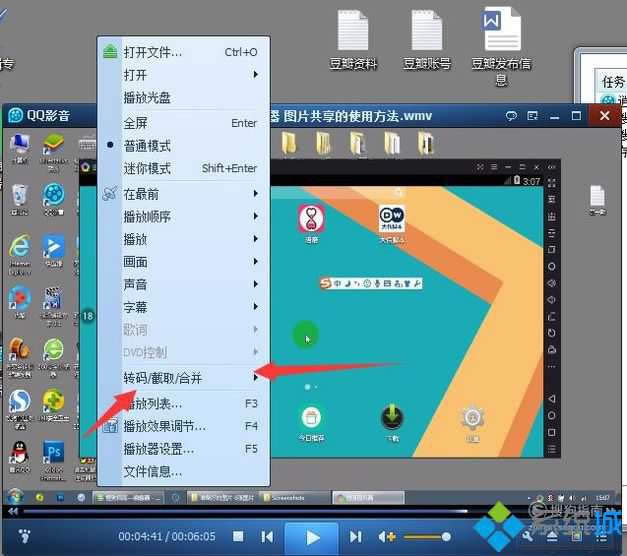The width and height of the screenshot is (627, 556).
Task: Stop playback with the stop button
Action: tap(238, 536)
